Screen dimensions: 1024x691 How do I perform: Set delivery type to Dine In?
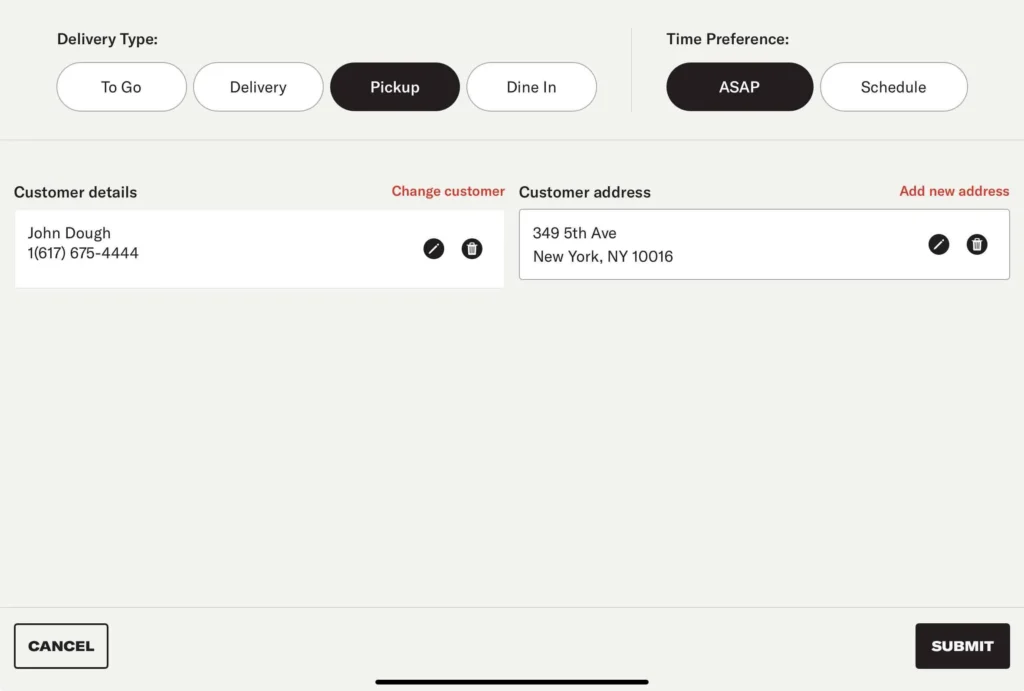(x=531, y=87)
